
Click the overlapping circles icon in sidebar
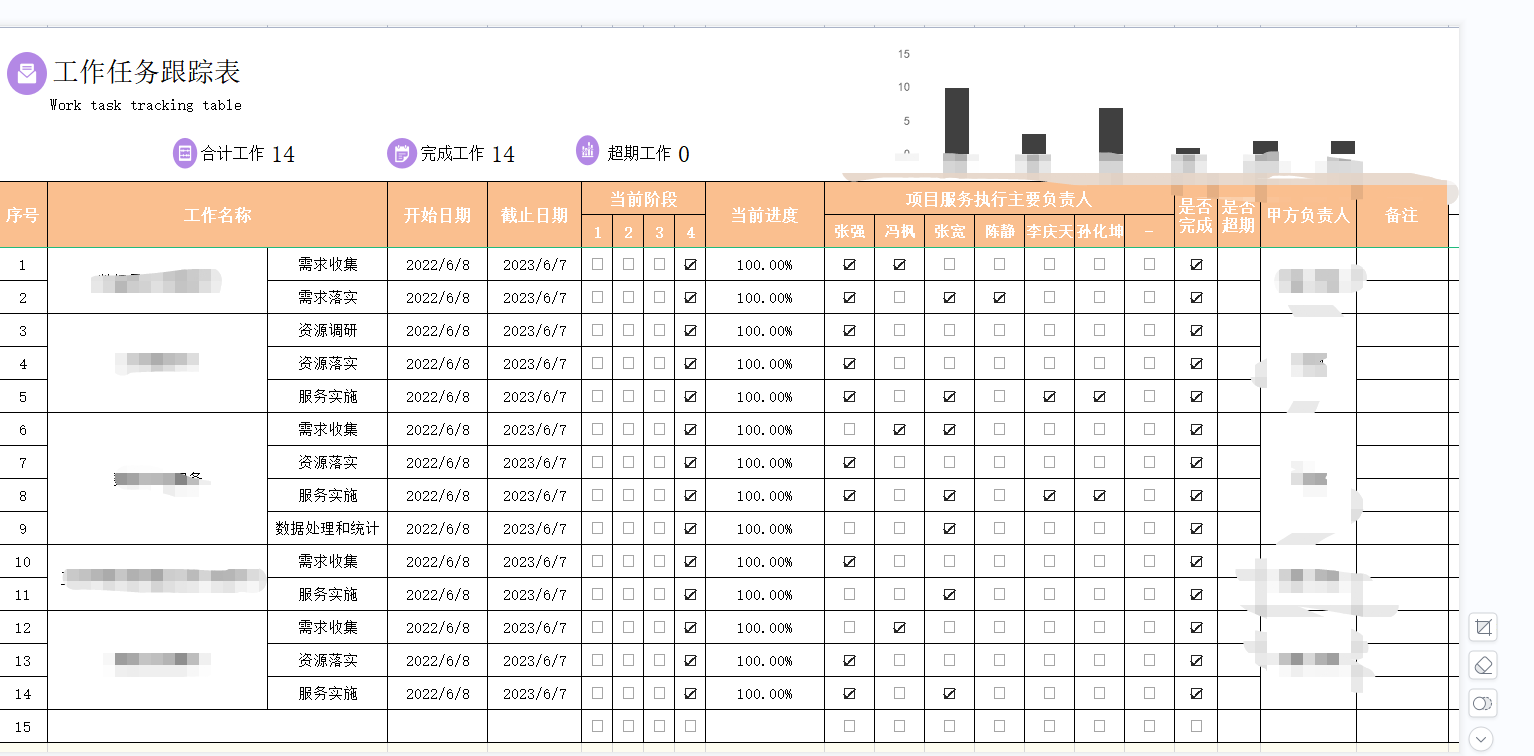click(1483, 703)
